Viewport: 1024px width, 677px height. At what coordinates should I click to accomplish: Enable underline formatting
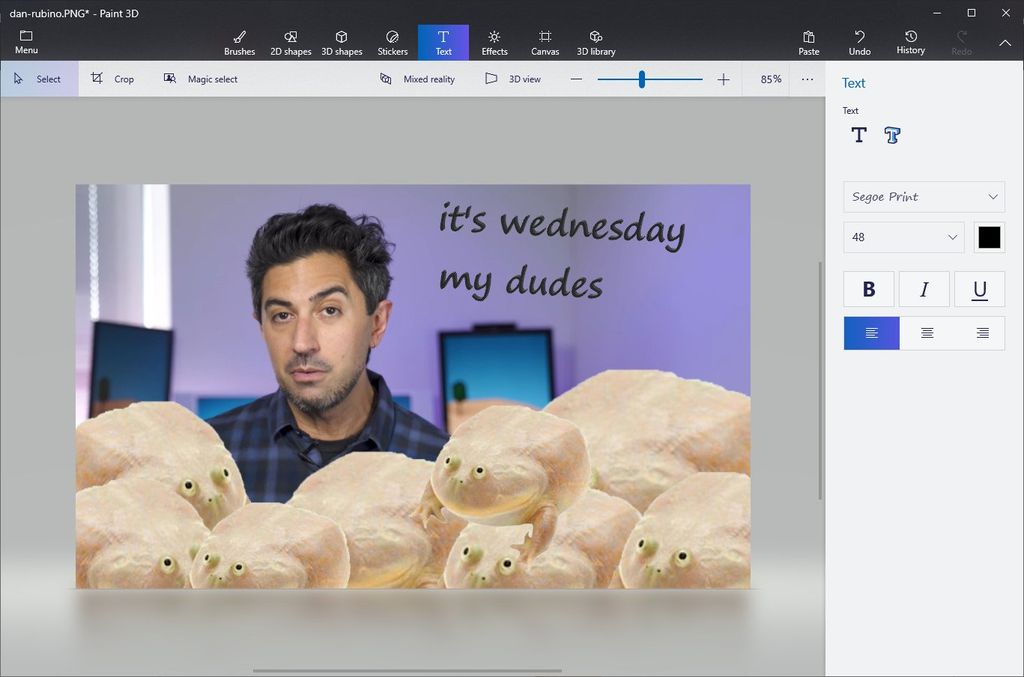click(x=979, y=289)
